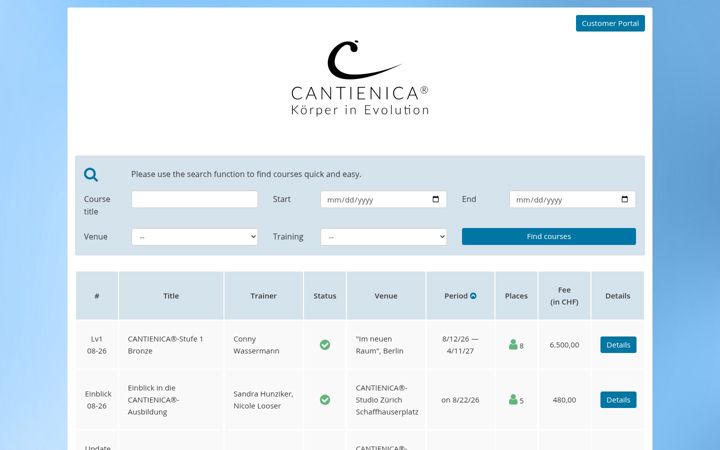The height and width of the screenshot is (450, 720).
Task: Click the Fee (in CHF) column header
Action: tap(564, 296)
